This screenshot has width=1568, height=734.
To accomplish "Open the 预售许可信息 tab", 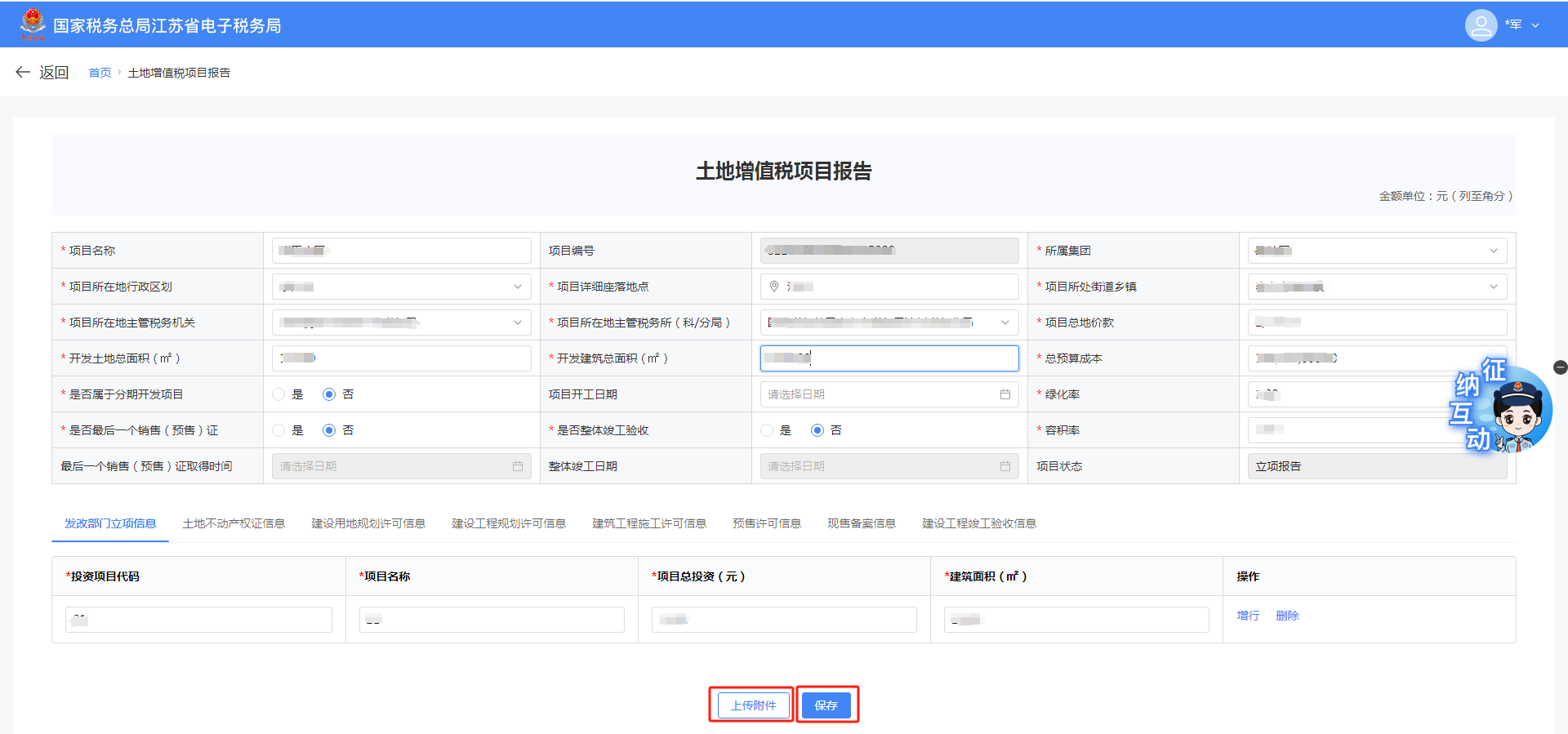I will pos(766,523).
